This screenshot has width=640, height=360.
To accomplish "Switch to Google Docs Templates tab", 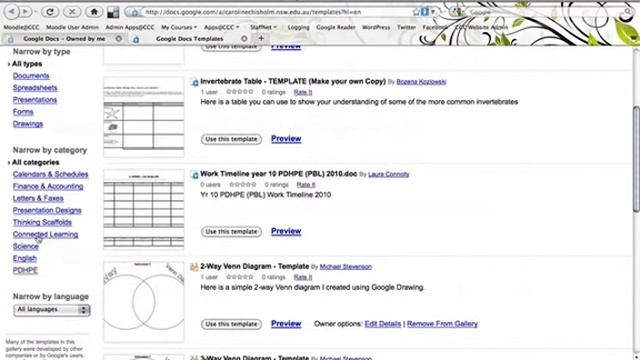I will (x=189, y=38).
